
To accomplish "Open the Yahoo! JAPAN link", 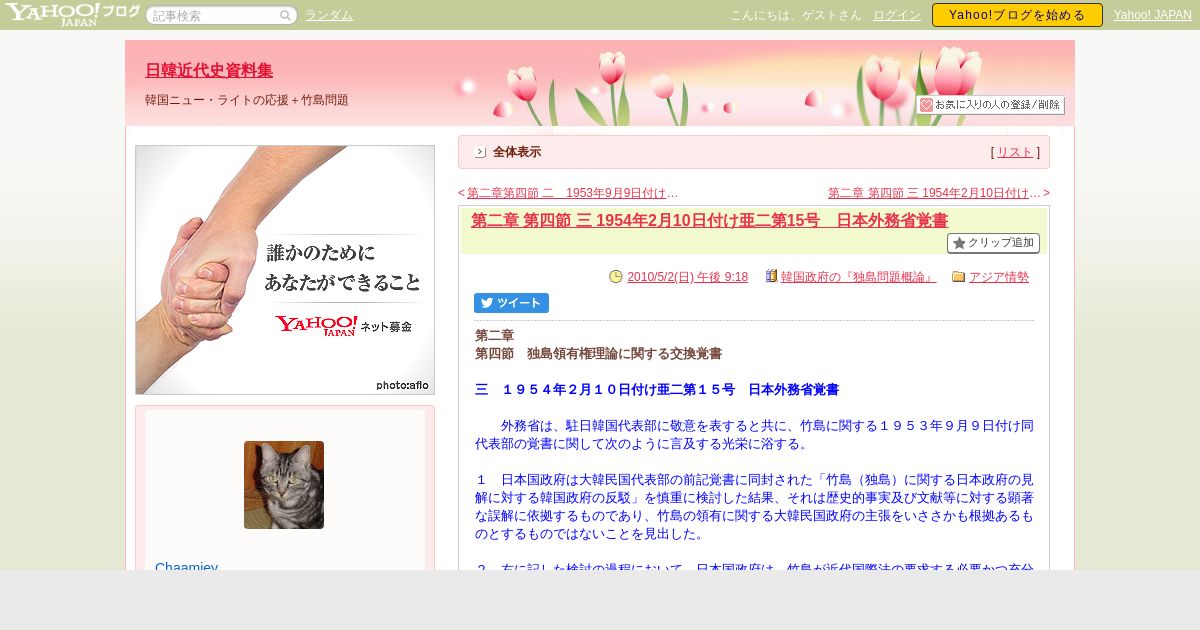I will (1152, 15).
